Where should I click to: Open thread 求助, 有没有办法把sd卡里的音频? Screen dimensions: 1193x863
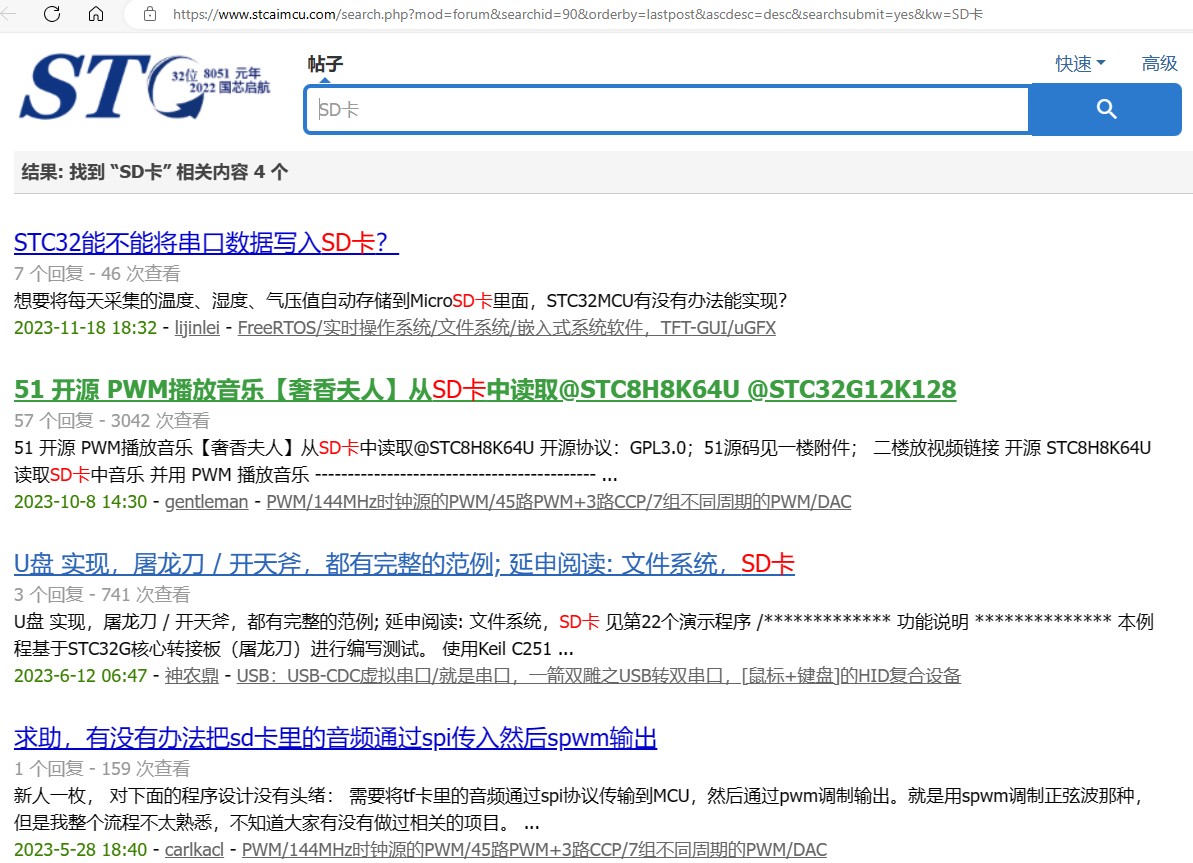pos(336,738)
